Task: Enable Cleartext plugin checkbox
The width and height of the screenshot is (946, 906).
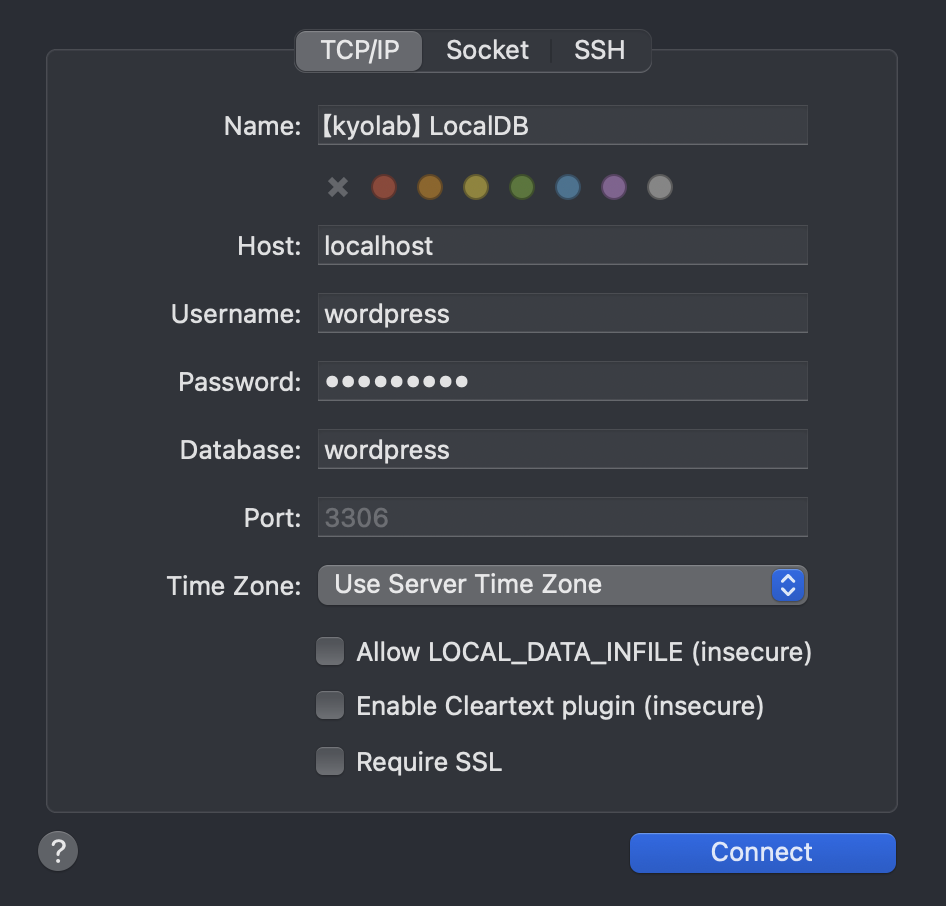Action: point(330,706)
